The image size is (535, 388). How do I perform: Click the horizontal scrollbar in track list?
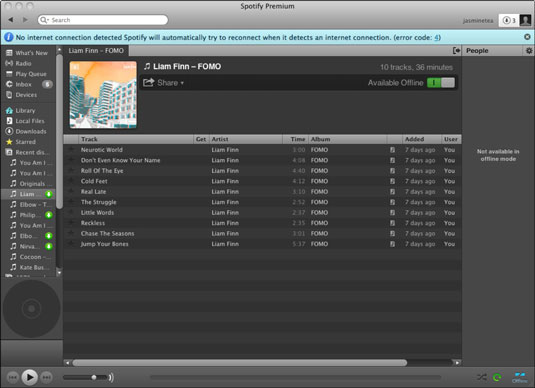[x=240, y=363]
